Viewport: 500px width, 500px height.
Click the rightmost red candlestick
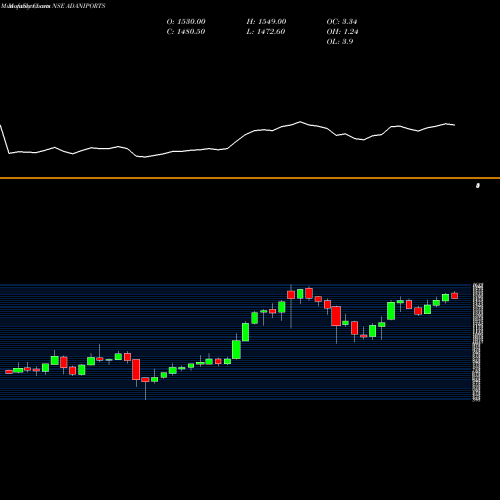click(455, 295)
